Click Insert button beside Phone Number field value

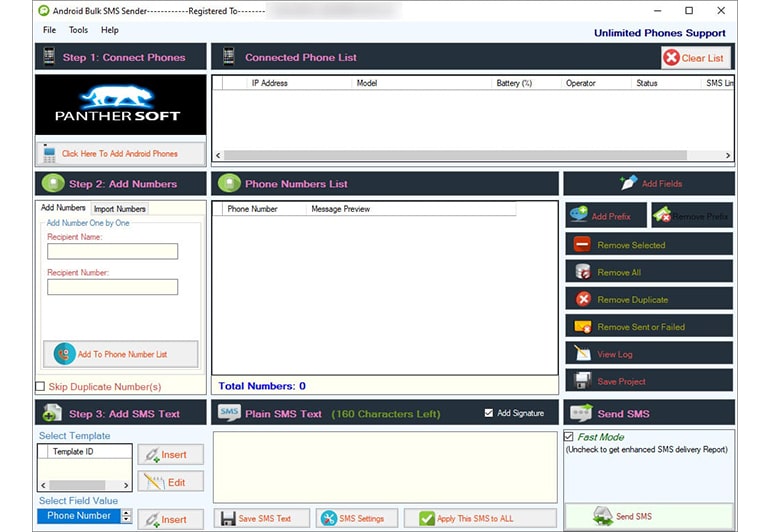(170, 519)
